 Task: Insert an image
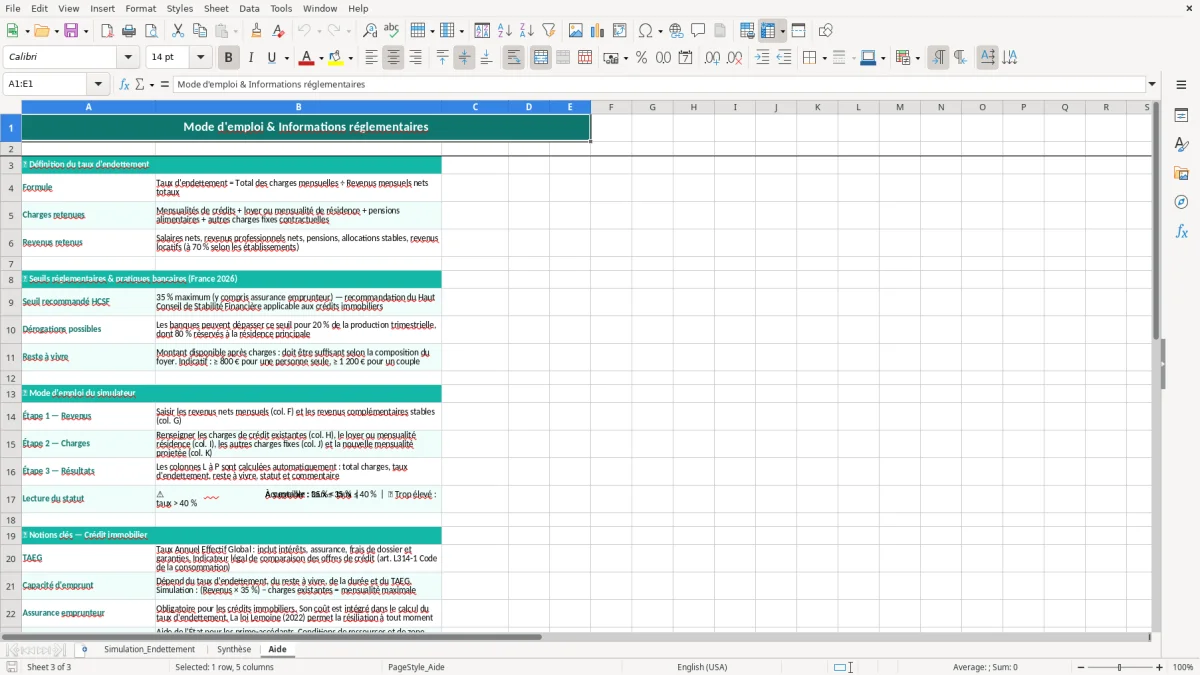[x=576, y=31]
